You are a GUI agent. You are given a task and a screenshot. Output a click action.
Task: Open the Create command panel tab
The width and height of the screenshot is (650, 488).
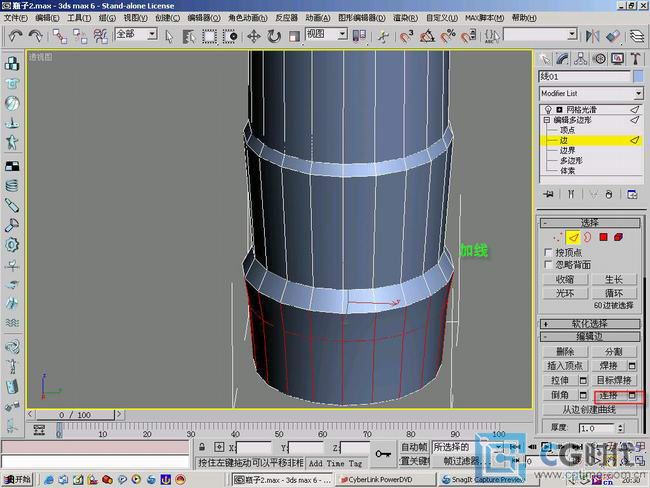[x=545, y=59]
